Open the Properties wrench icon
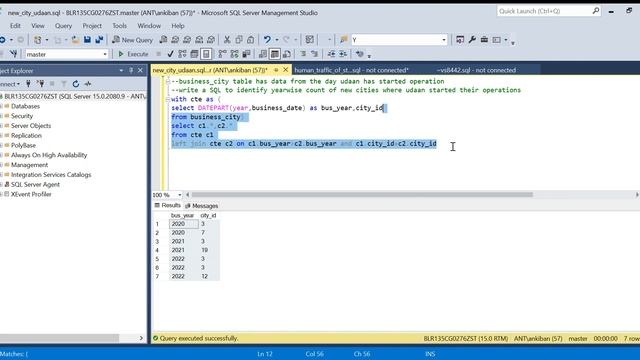Image resolution: width=640 pixels, height=360 pixels. (x=472, y=40)
